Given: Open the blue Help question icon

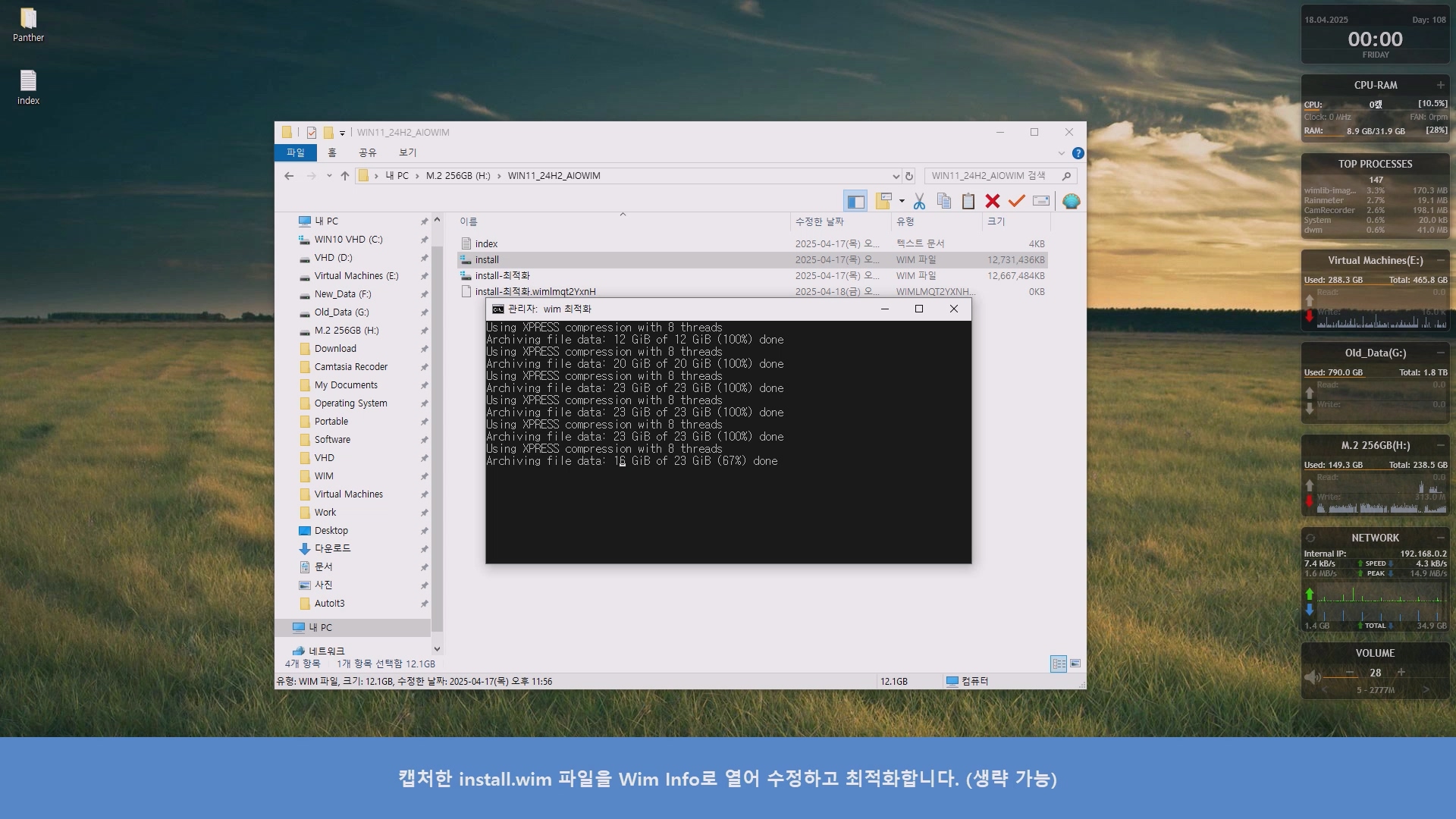Looking at the screenshot, I should point(1078,153).
